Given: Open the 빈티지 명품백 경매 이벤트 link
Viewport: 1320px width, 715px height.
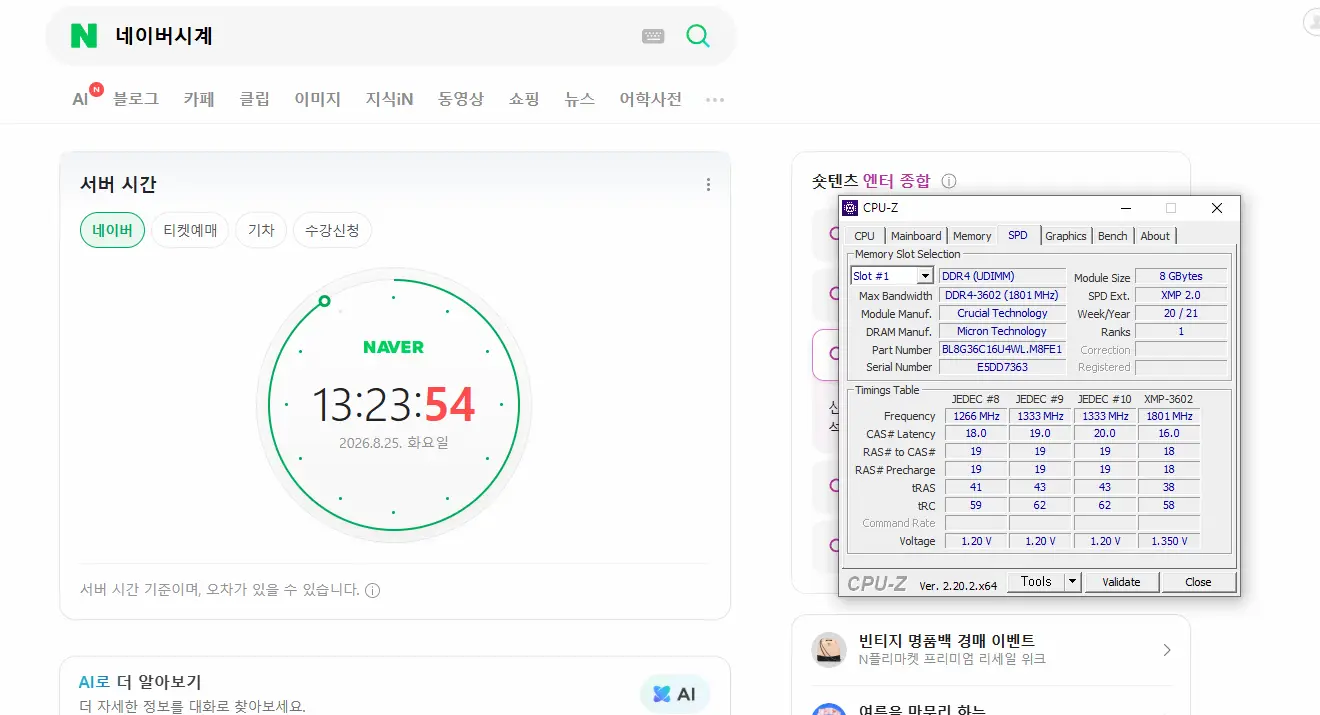Looking at the screenshot, I should (x=946, y=640).
